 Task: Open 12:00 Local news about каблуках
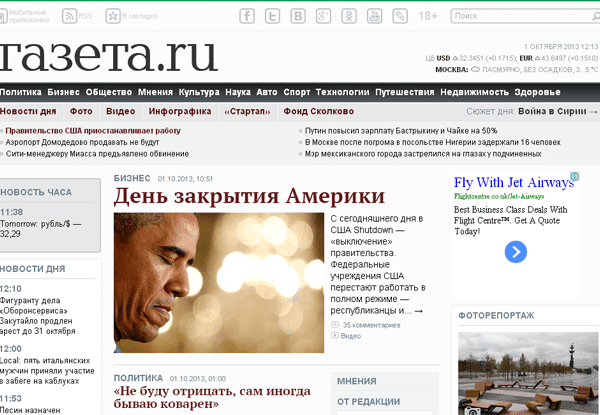(47, 371)
